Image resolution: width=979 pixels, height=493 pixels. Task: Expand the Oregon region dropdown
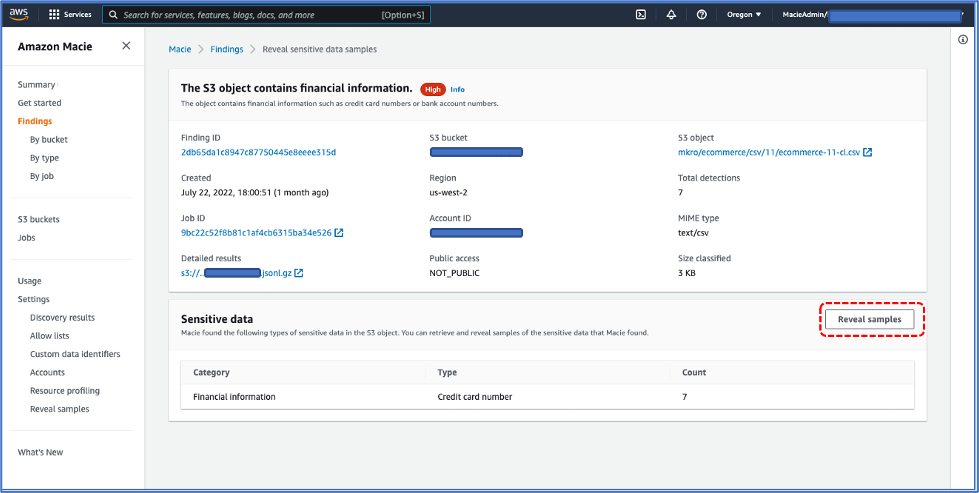coord(744,14)
